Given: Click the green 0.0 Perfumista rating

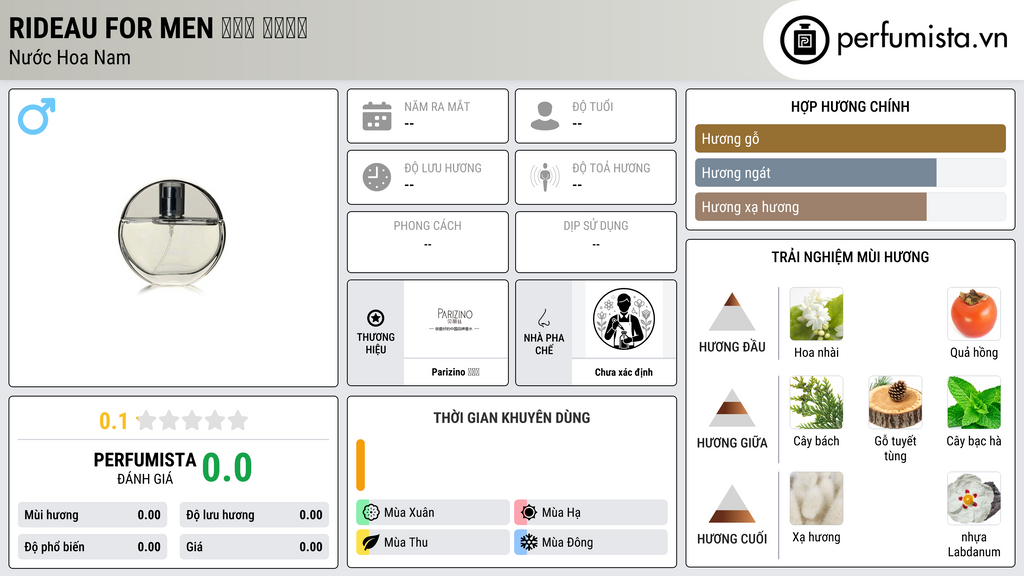Looking at the screenshot, I should [227, 468].
